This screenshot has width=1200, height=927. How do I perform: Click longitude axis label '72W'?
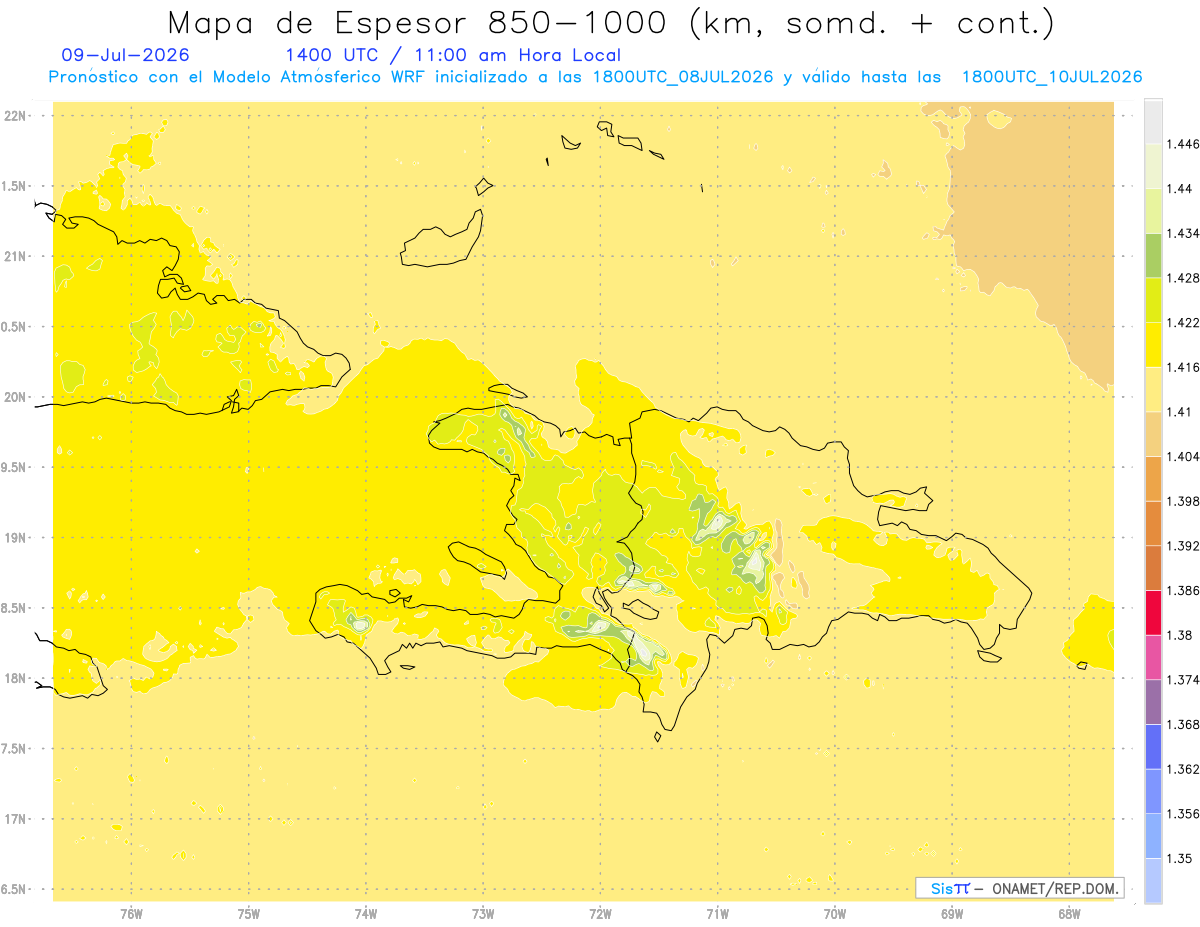coord(601,913)
